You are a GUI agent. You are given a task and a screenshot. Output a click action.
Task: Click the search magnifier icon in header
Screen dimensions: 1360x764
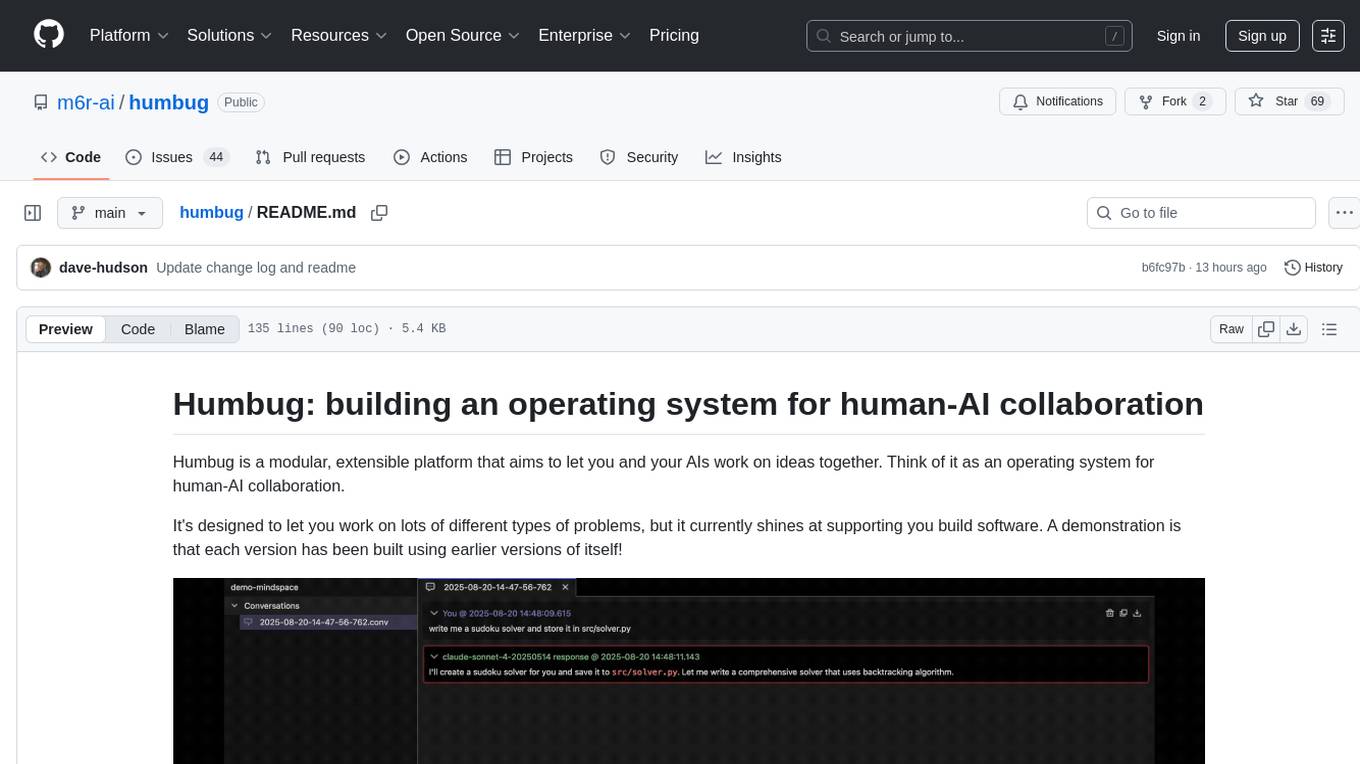[x=824, y=36]
